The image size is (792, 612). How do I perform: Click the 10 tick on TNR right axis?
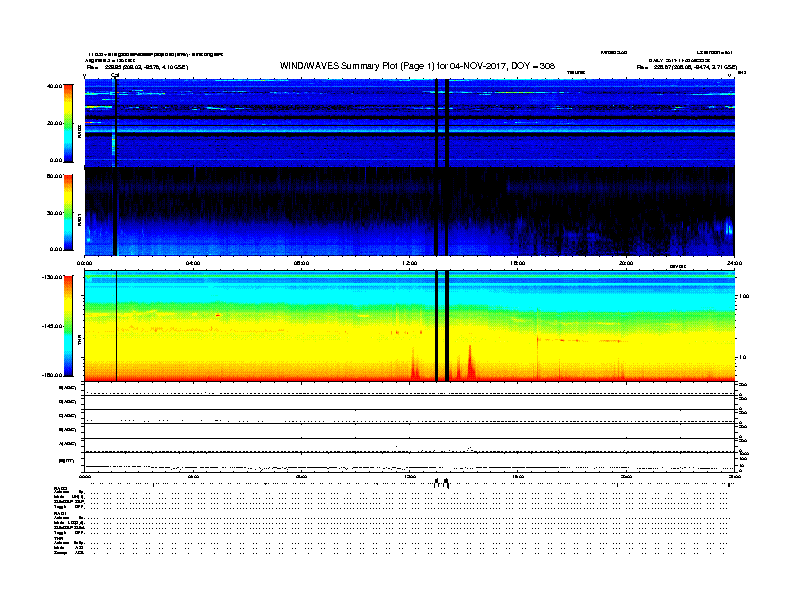pos(742,357)
